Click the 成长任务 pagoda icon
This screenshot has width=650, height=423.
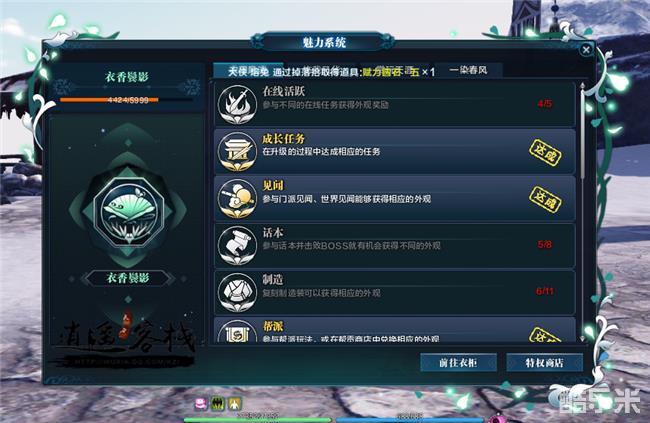click(237, 152)
